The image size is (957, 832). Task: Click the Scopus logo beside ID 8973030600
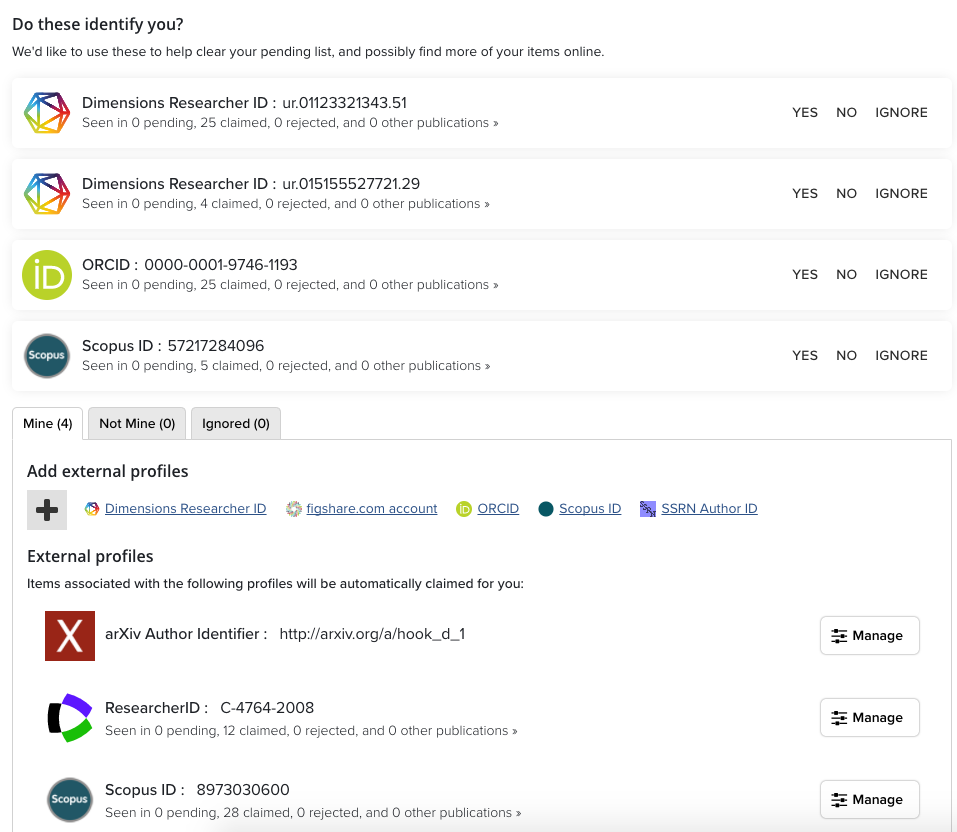point(70,800)
